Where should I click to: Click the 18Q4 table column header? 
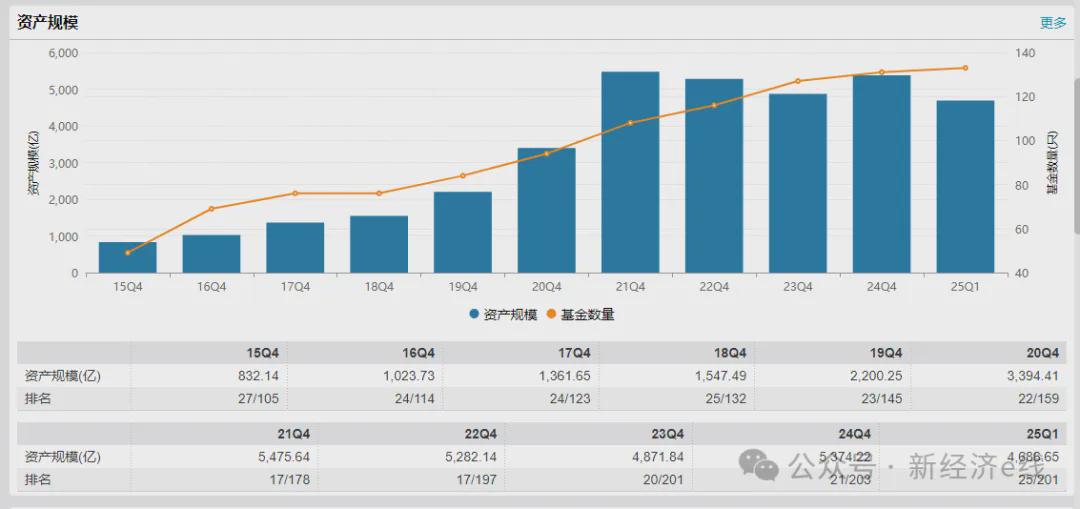point(729,353)
